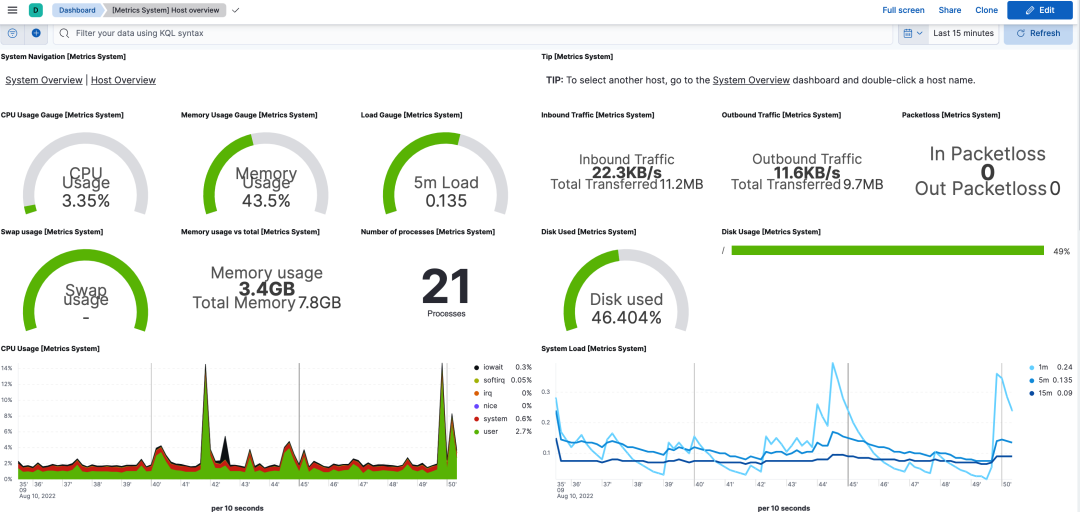Open the calendar date quick menu
The width and height of the screenshot is (1080, 512).
pos(913,33)
